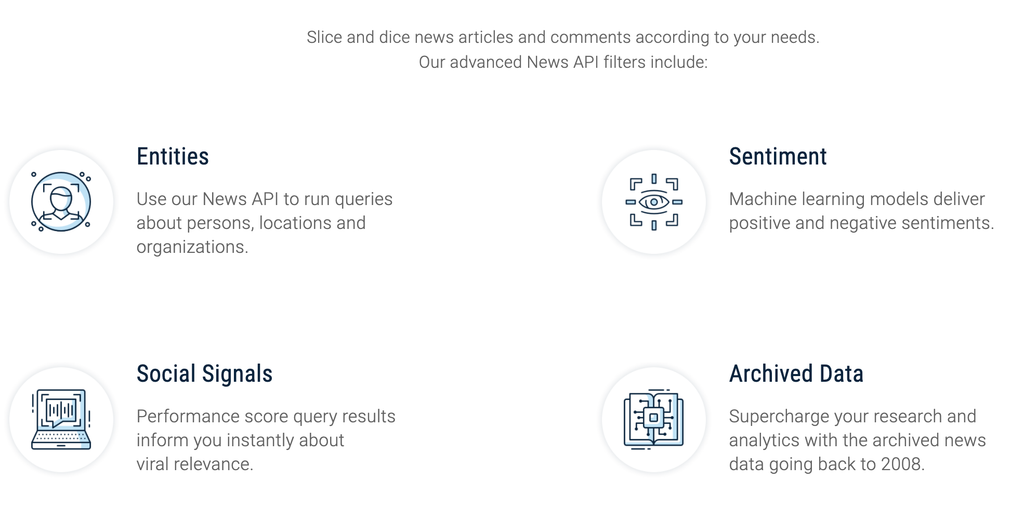Select the Sentiment heading

(778, 157)
